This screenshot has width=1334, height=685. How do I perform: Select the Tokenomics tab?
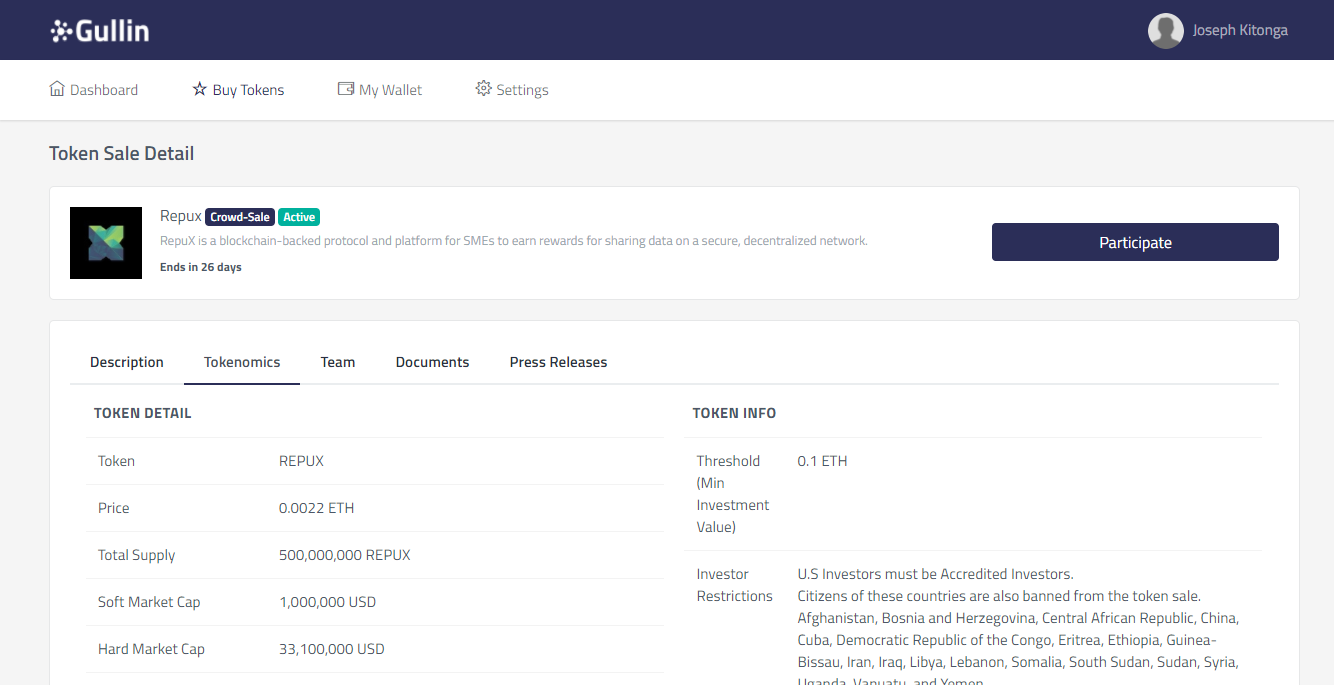coord(242,362)
